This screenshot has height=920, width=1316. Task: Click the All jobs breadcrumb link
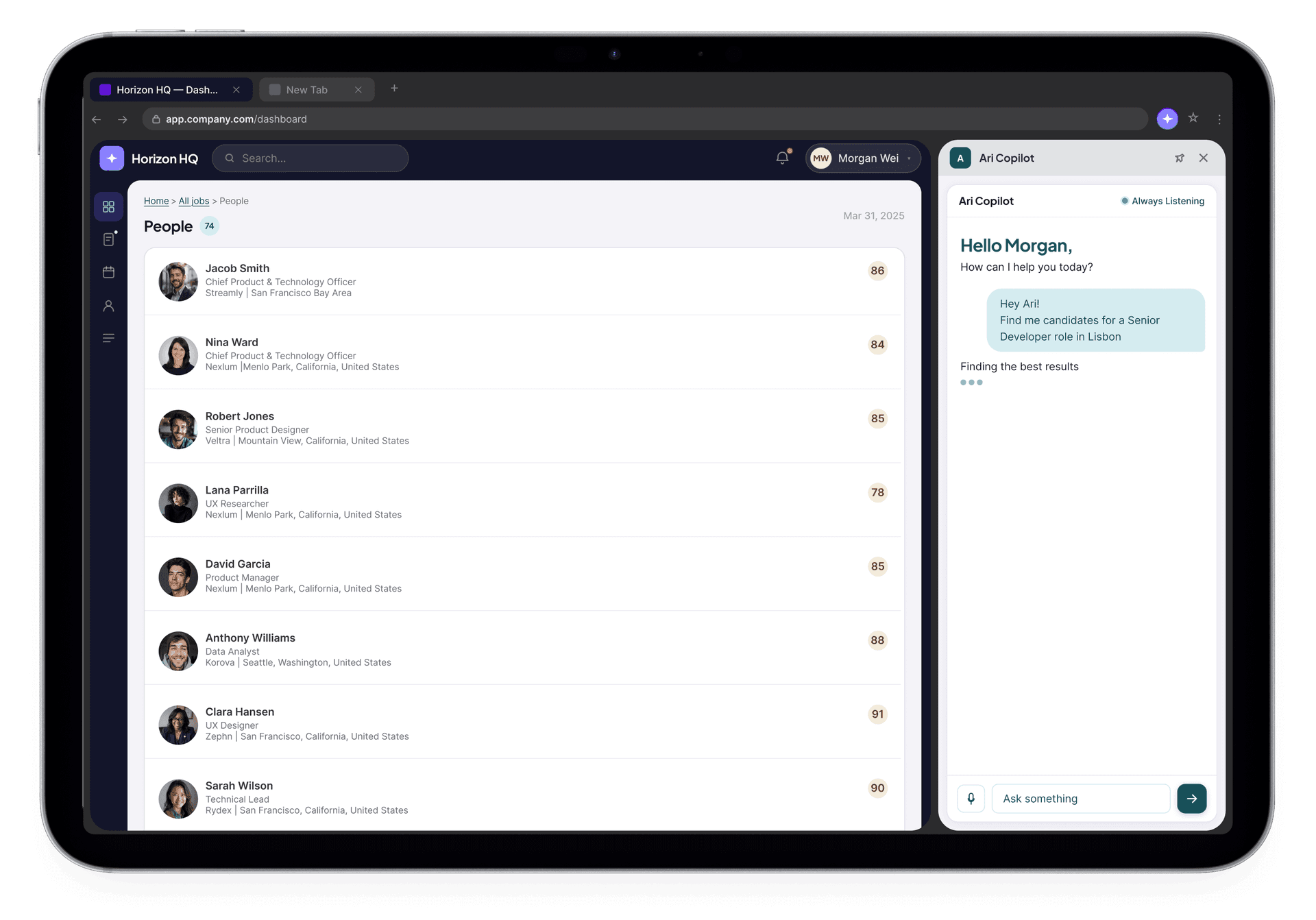pos(193,201)
